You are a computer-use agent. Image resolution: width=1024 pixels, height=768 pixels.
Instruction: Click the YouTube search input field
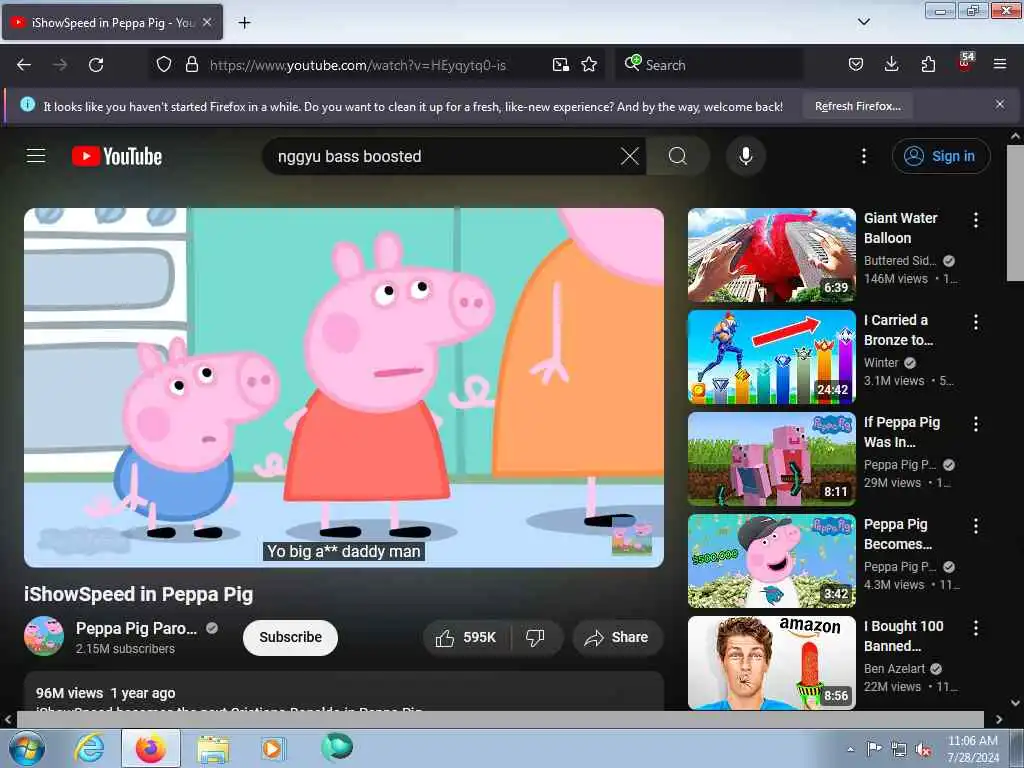[444, 156]
